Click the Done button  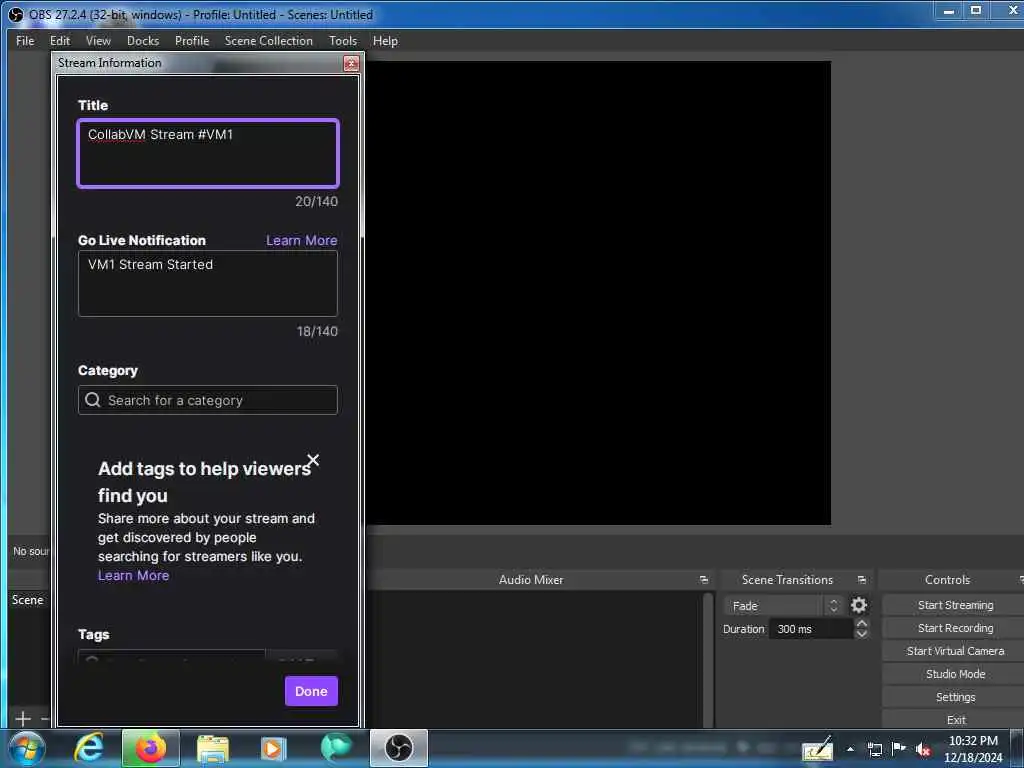point(311,691)
